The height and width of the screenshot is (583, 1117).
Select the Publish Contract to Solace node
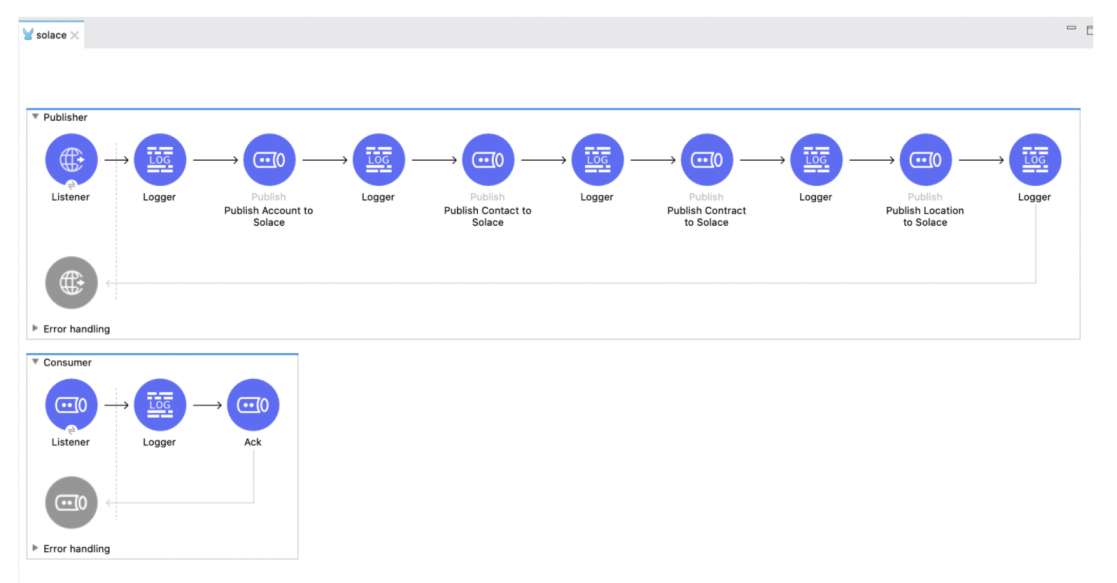click(x=706, y=160)
